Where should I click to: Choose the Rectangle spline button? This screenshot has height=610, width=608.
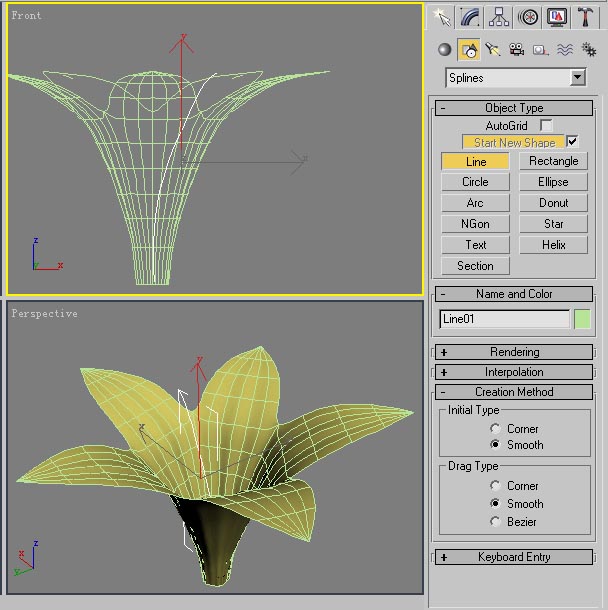click(553, 161)
